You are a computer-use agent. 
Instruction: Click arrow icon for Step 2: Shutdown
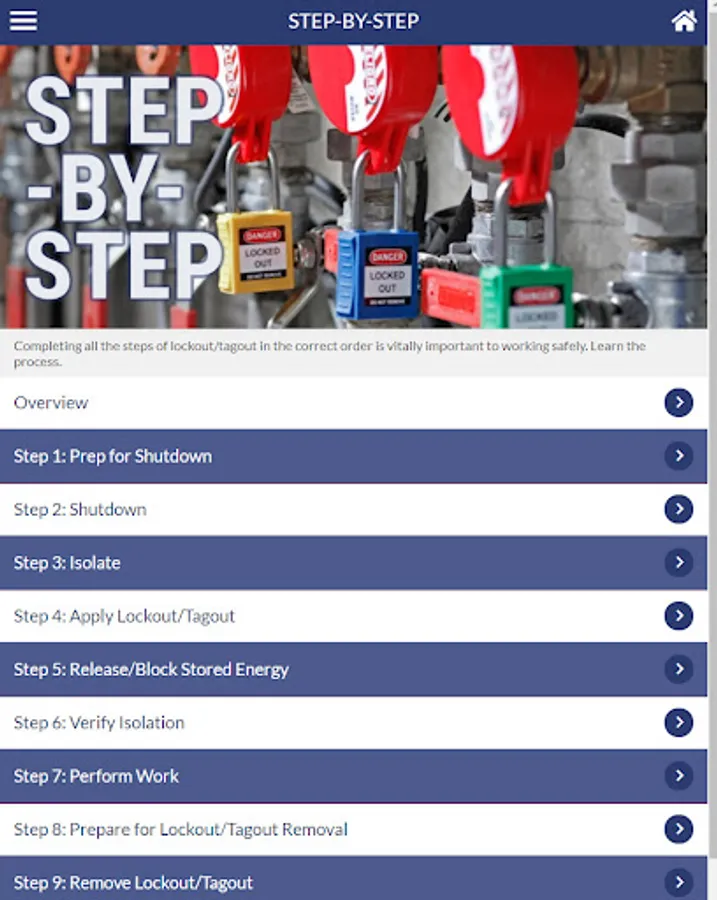coord(679,509)
